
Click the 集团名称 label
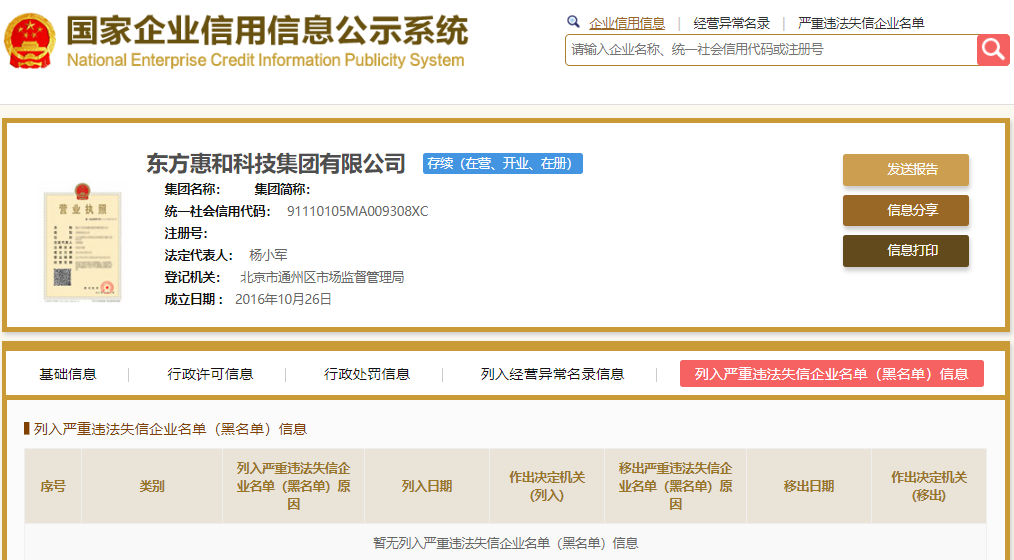click(x=192, y=189)
